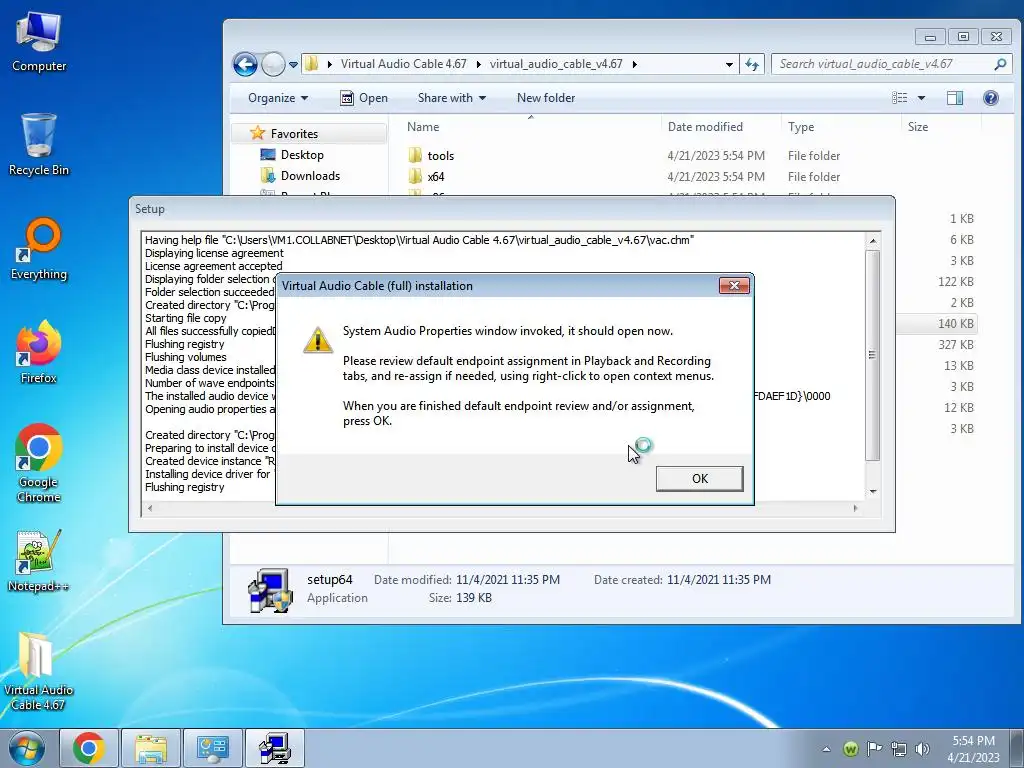Sort by the Type column header
Image resolution: width=1024 pixels, height=768 pixels.
coord(841,127)
